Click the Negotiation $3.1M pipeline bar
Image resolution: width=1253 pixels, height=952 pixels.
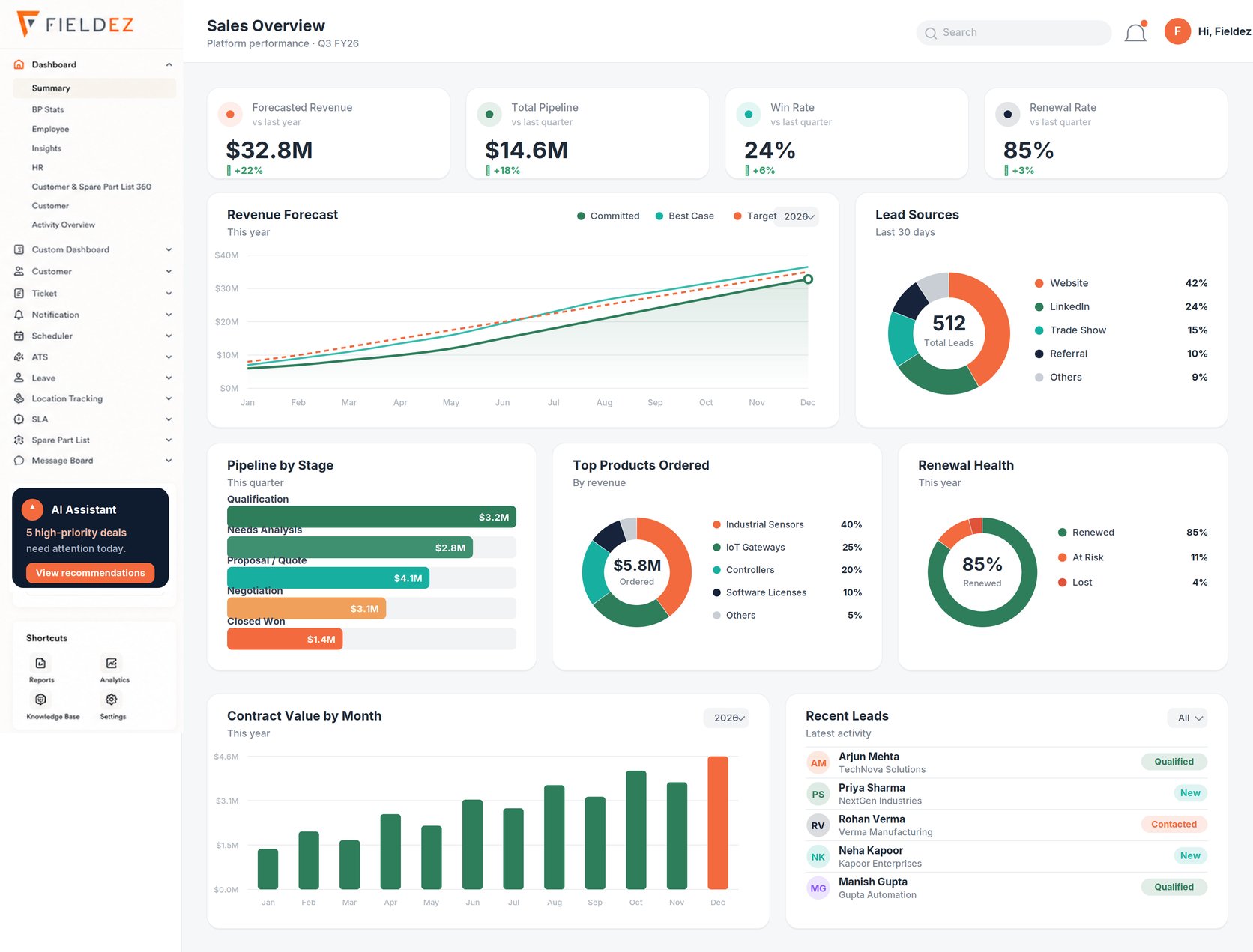tap(307, 608)
